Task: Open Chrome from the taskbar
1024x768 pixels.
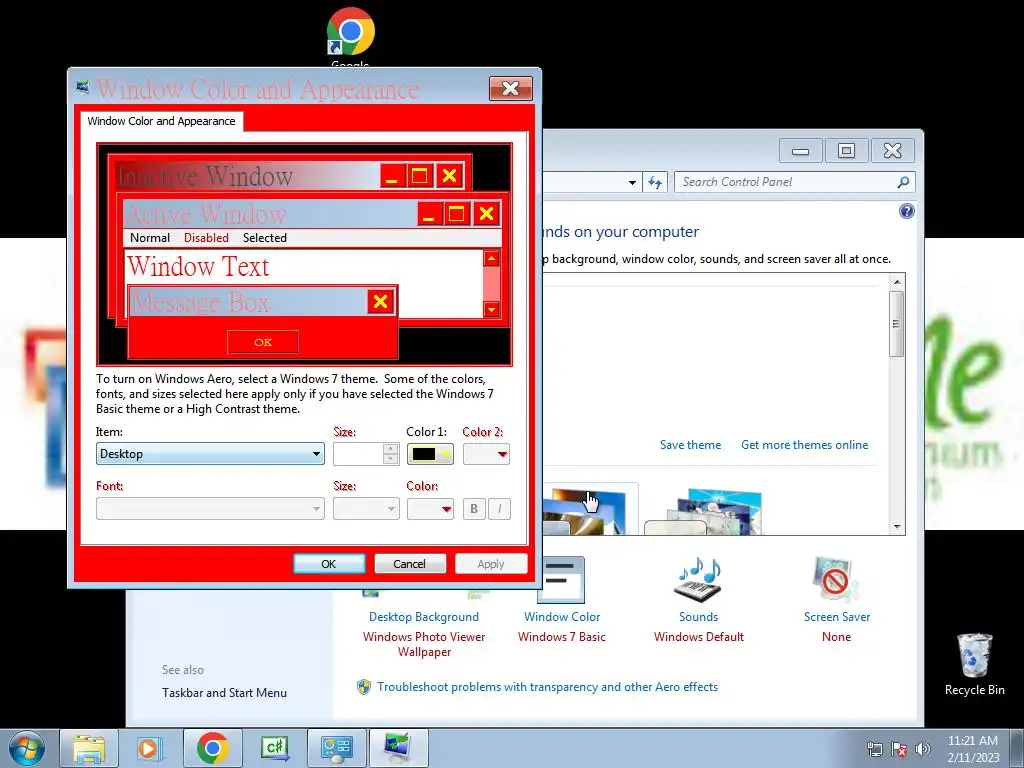Action: [x=212, y=748]
